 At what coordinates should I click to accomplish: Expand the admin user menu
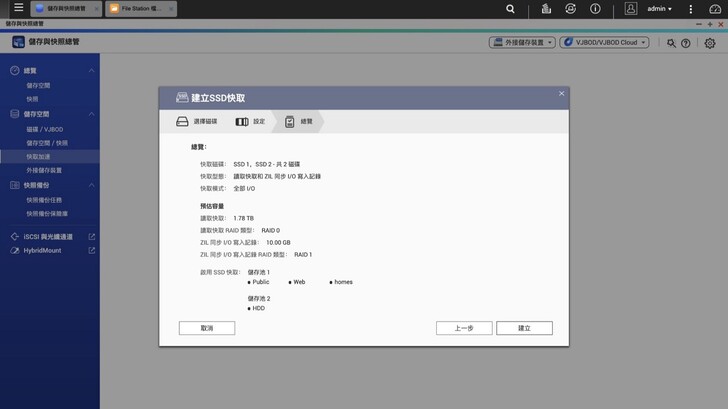(659, 9)
